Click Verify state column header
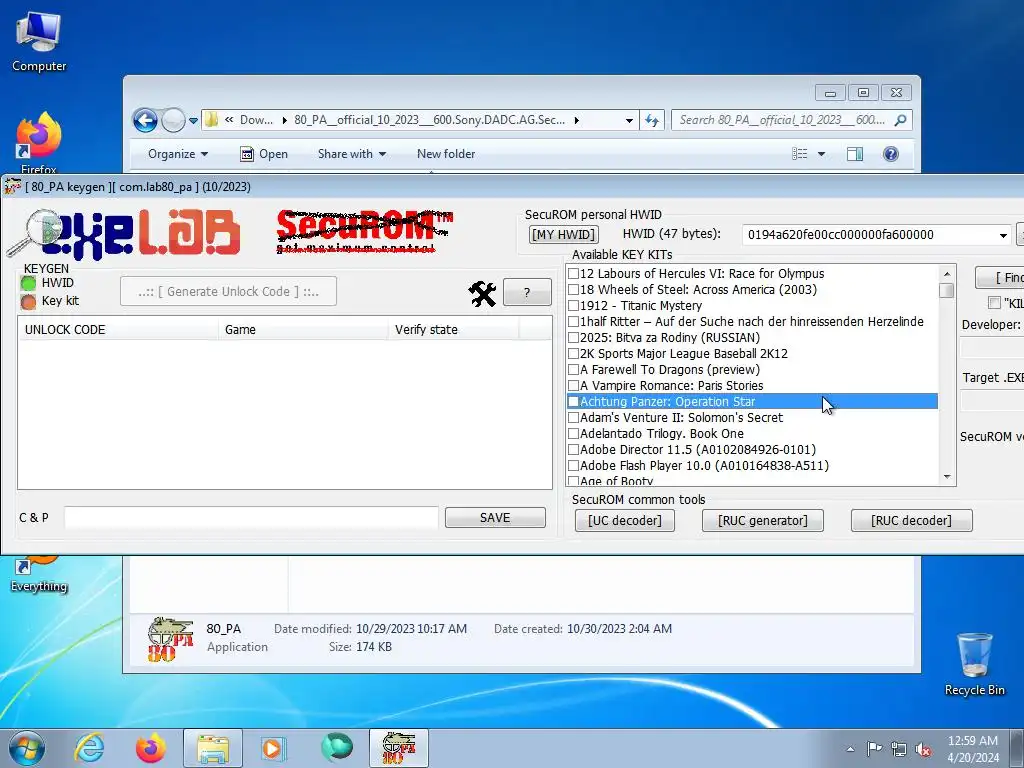The image size is (1024, 768). click(454, 330)
